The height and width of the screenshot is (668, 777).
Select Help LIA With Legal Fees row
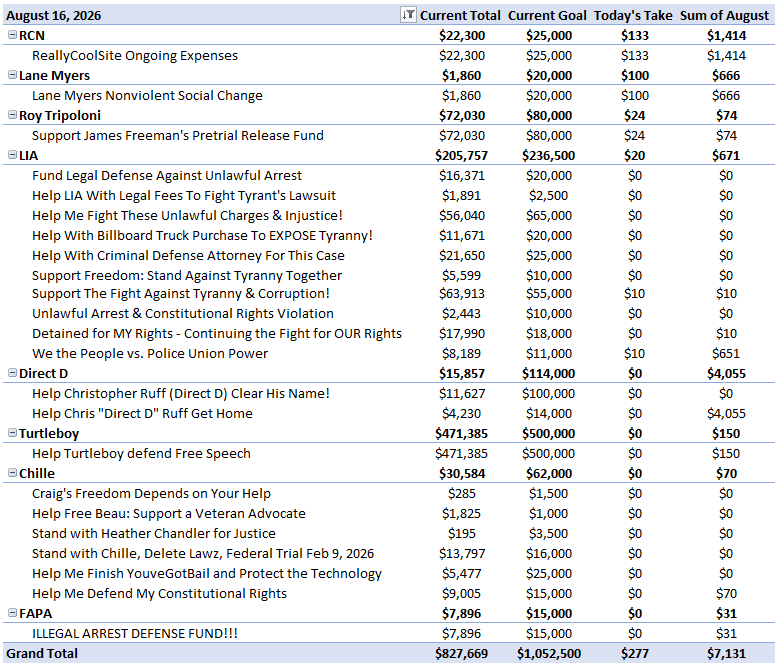[184, 195]
